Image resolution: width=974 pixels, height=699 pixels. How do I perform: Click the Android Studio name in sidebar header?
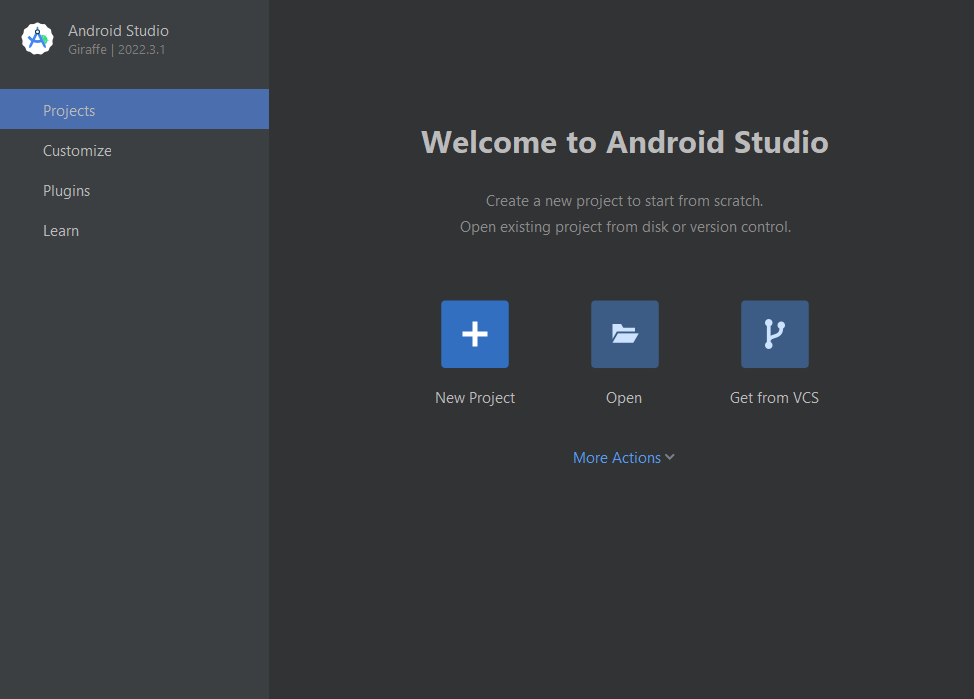(x=118, y=31)
